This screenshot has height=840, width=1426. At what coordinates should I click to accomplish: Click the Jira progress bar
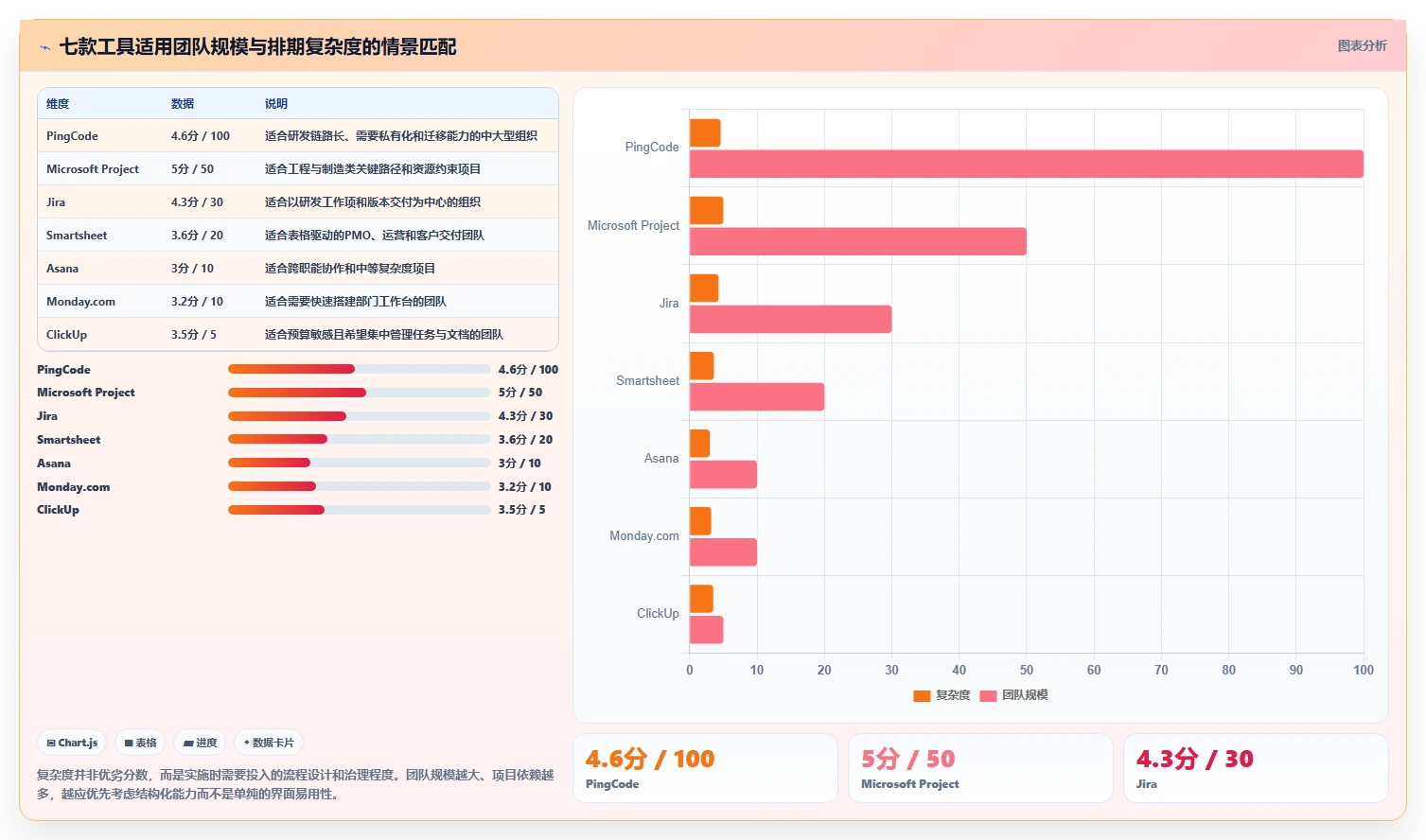359,416
